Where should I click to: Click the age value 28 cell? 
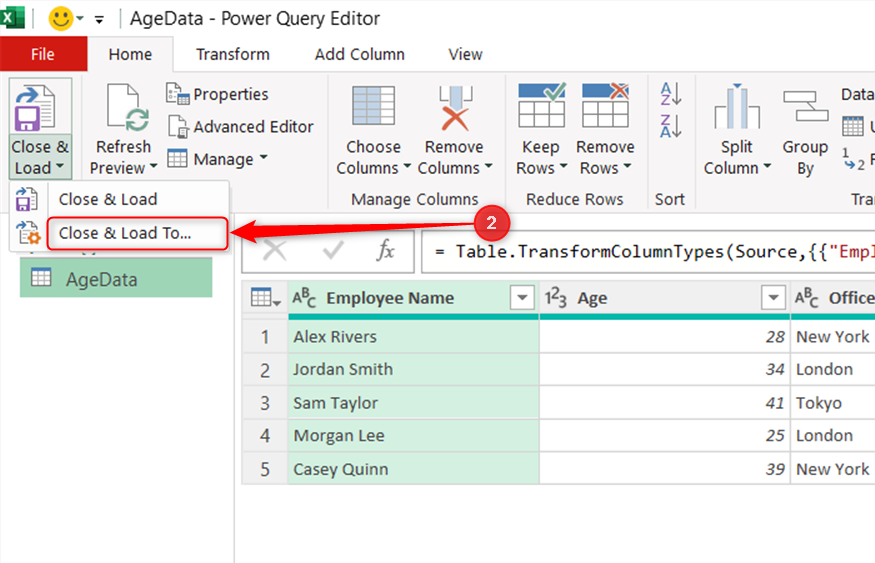pyautogui.click(x=665, y=336)
